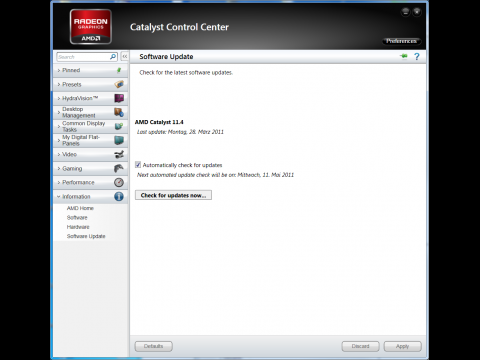Expand the Presets section
Viewport: 480px width, 360px height.
pyautogui.click(x=90, y=84)
